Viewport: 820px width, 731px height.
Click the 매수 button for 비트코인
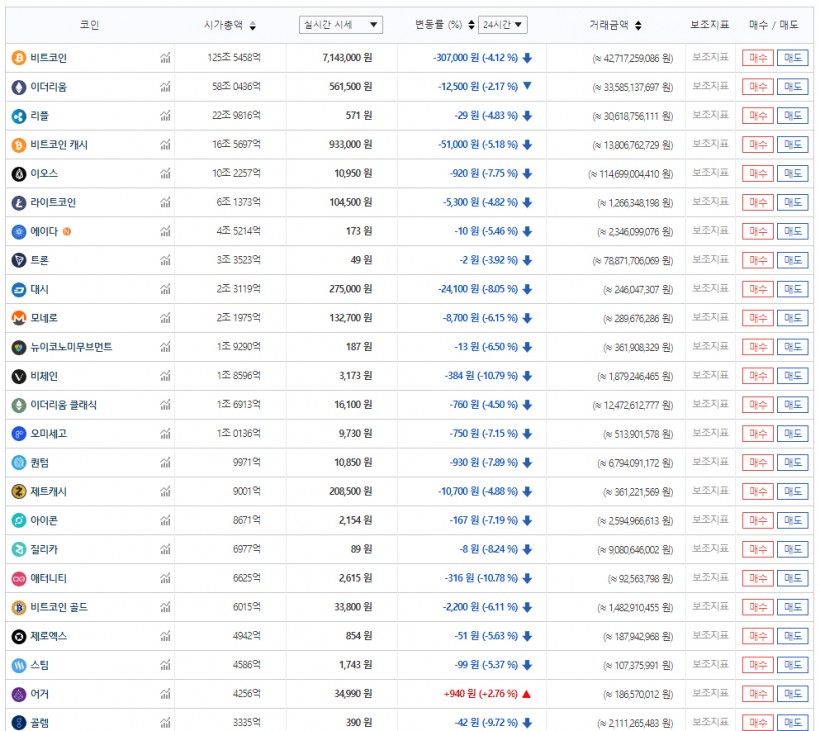pos(757,58)
